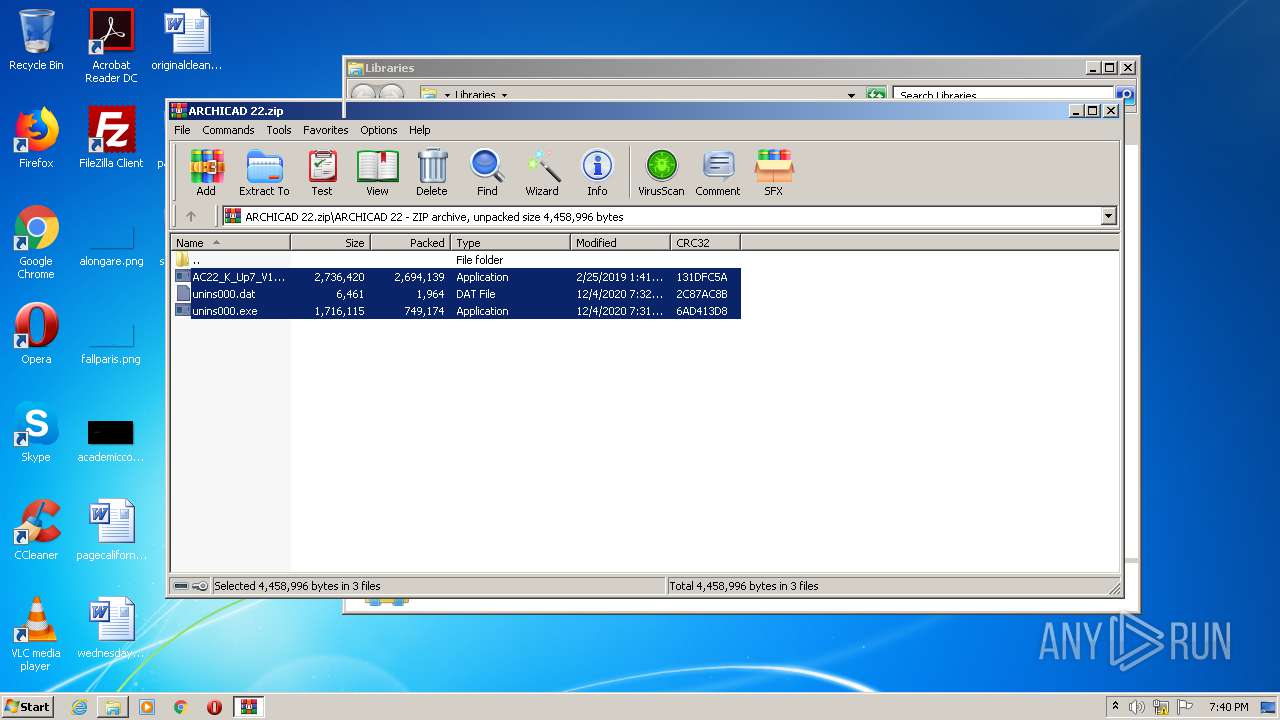The height and width of the screenshot is (720, 1280).
Task: Click the Delete trash icon
Action: coord(432,173)
